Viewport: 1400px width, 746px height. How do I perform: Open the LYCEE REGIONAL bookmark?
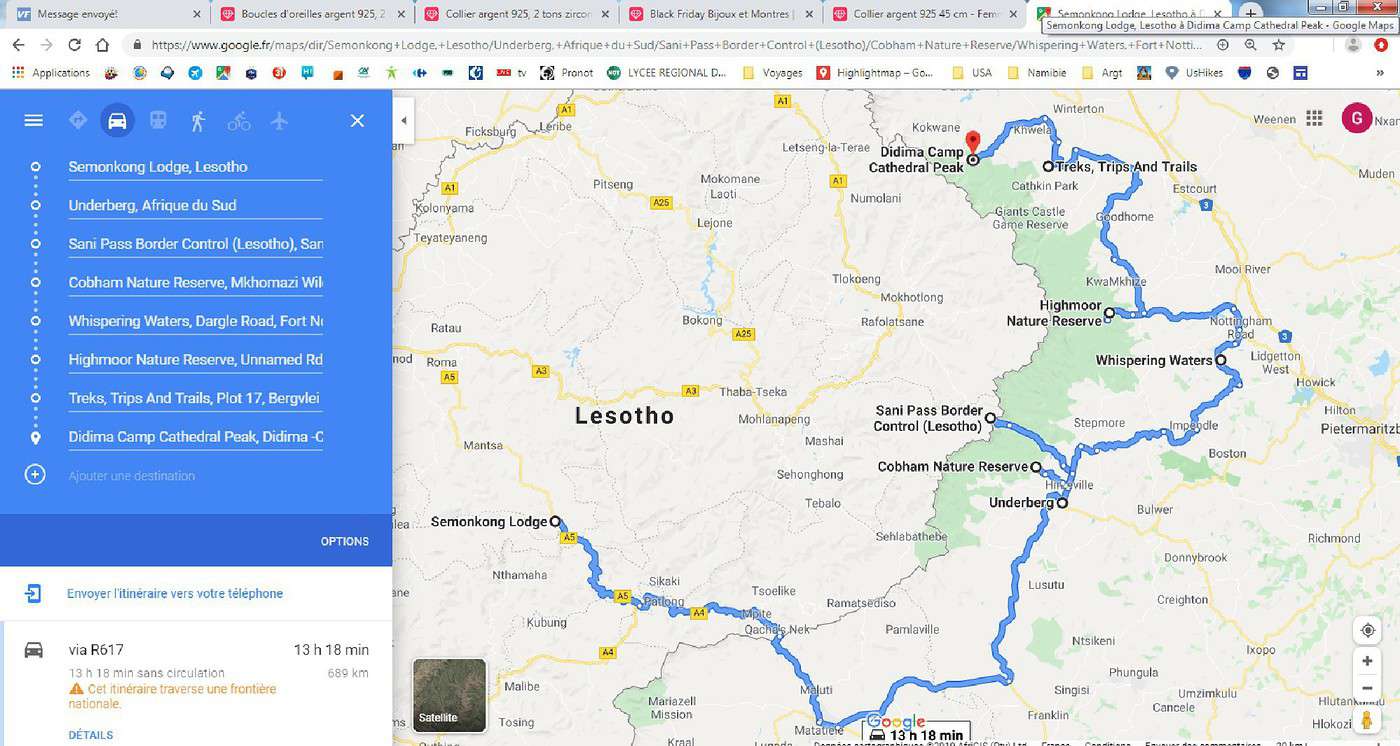[x=666, y=73]
